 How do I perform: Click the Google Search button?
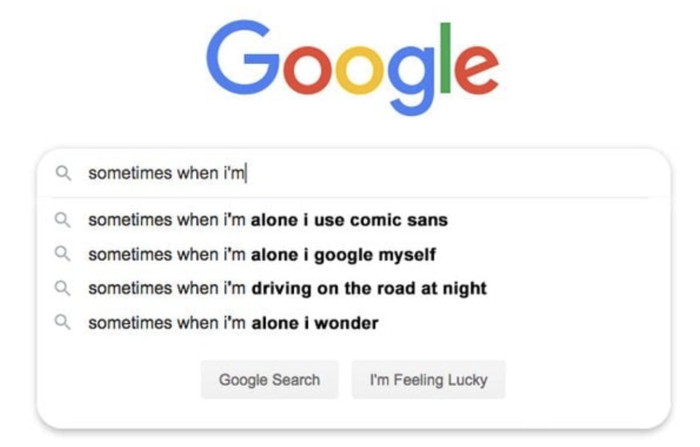[270, 380]
